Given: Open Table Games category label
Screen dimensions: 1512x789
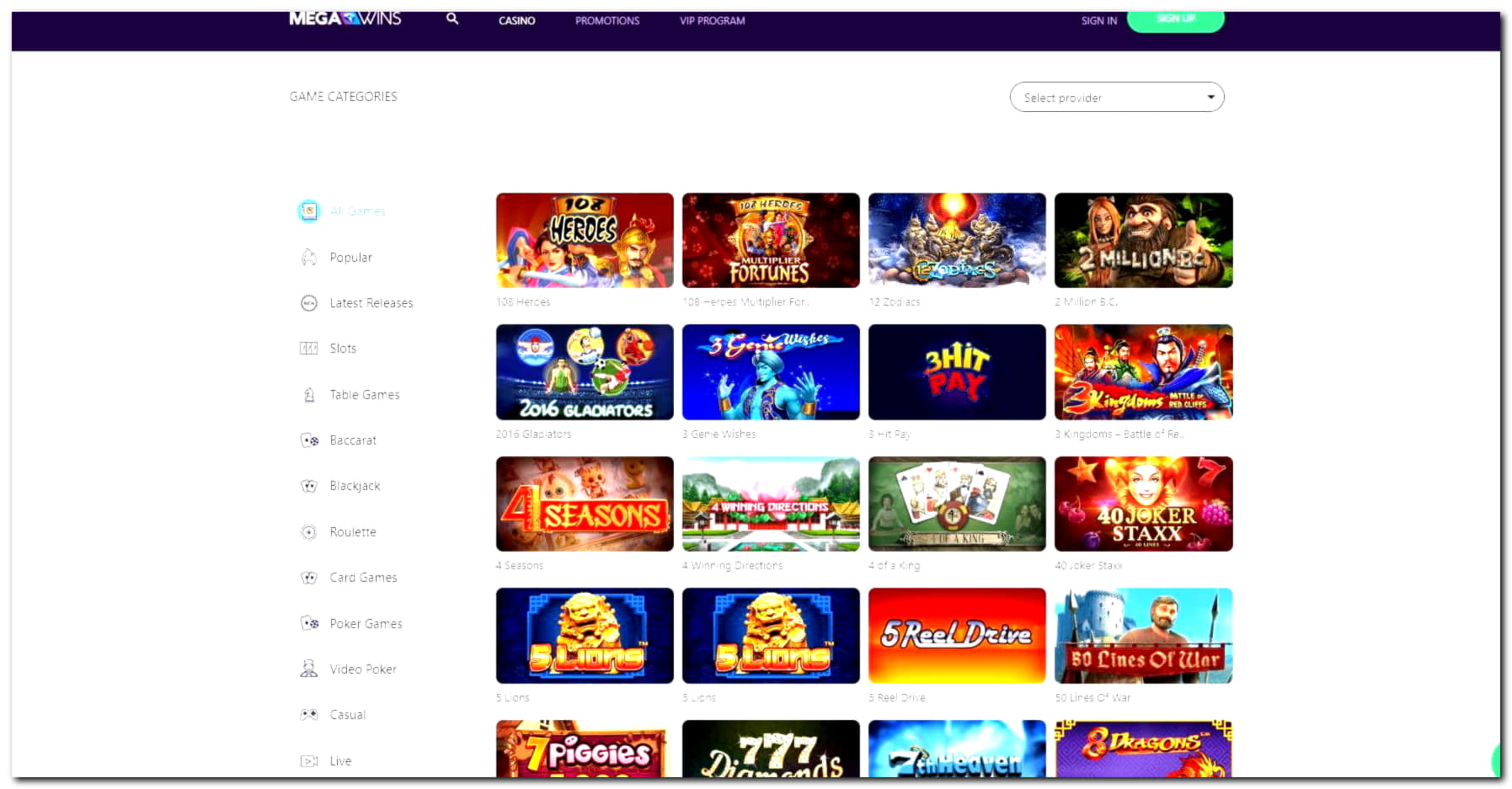Looking at the screenshot, I should pos(365,394).
